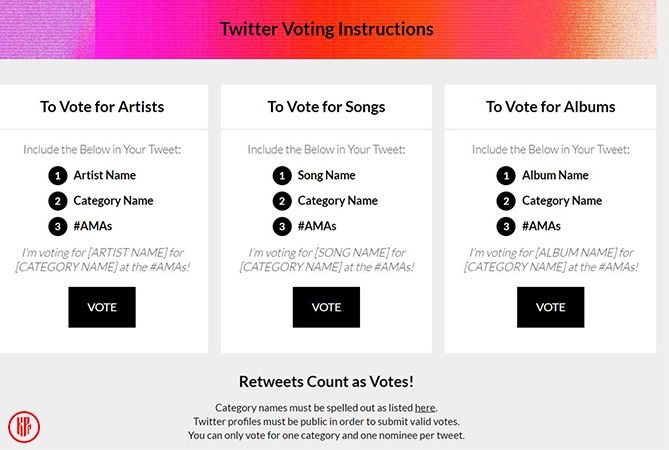Select the number 1 bullet beside Song Name
This screenshot has height=450, width=669.
[283, 175]
